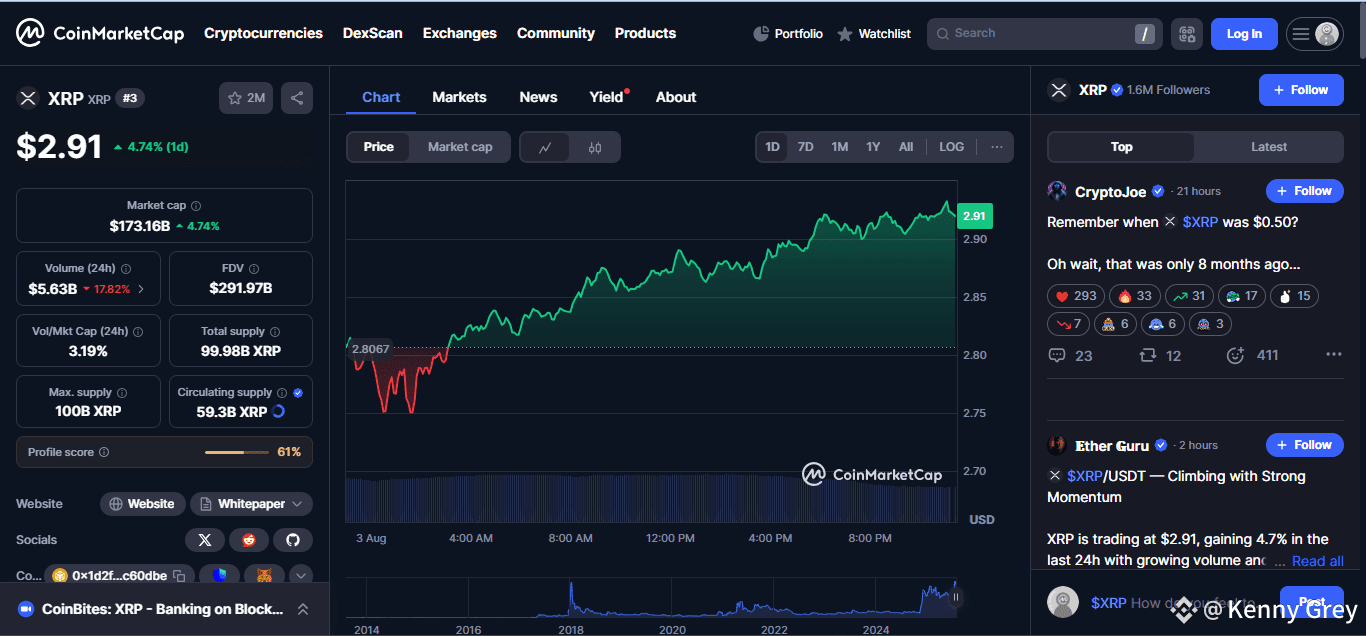Expand the Whitepaper dropdown
Screen dimensions: 1366x636
252,504
